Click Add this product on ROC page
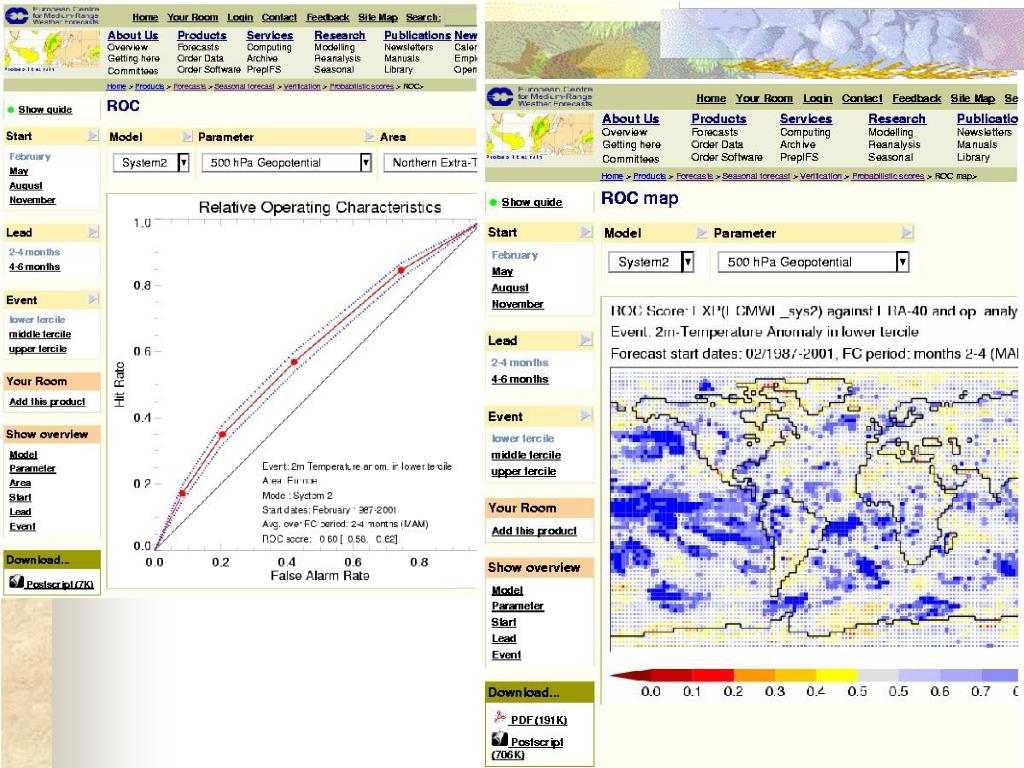This screenshot has width=1024, height=768. coord(47,402)
